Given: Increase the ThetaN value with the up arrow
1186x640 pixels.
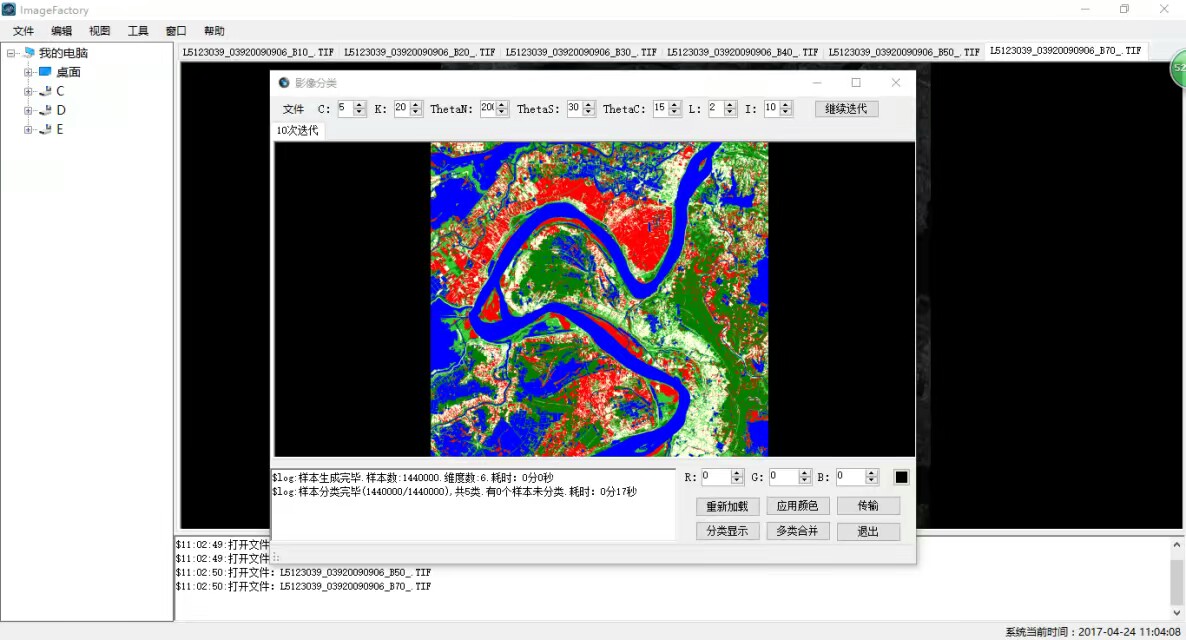Looking at the screenshot, I should tap(501, 105).
